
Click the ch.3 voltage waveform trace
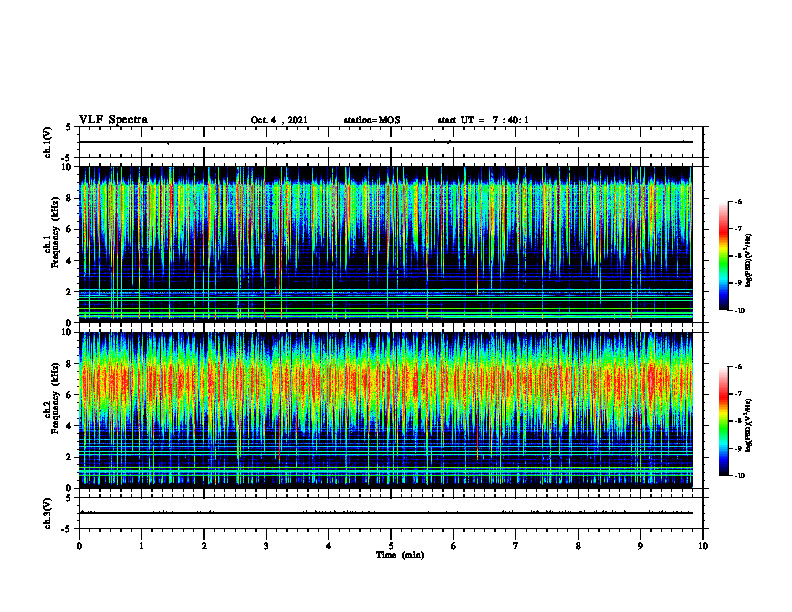click(x=386, y=513)
